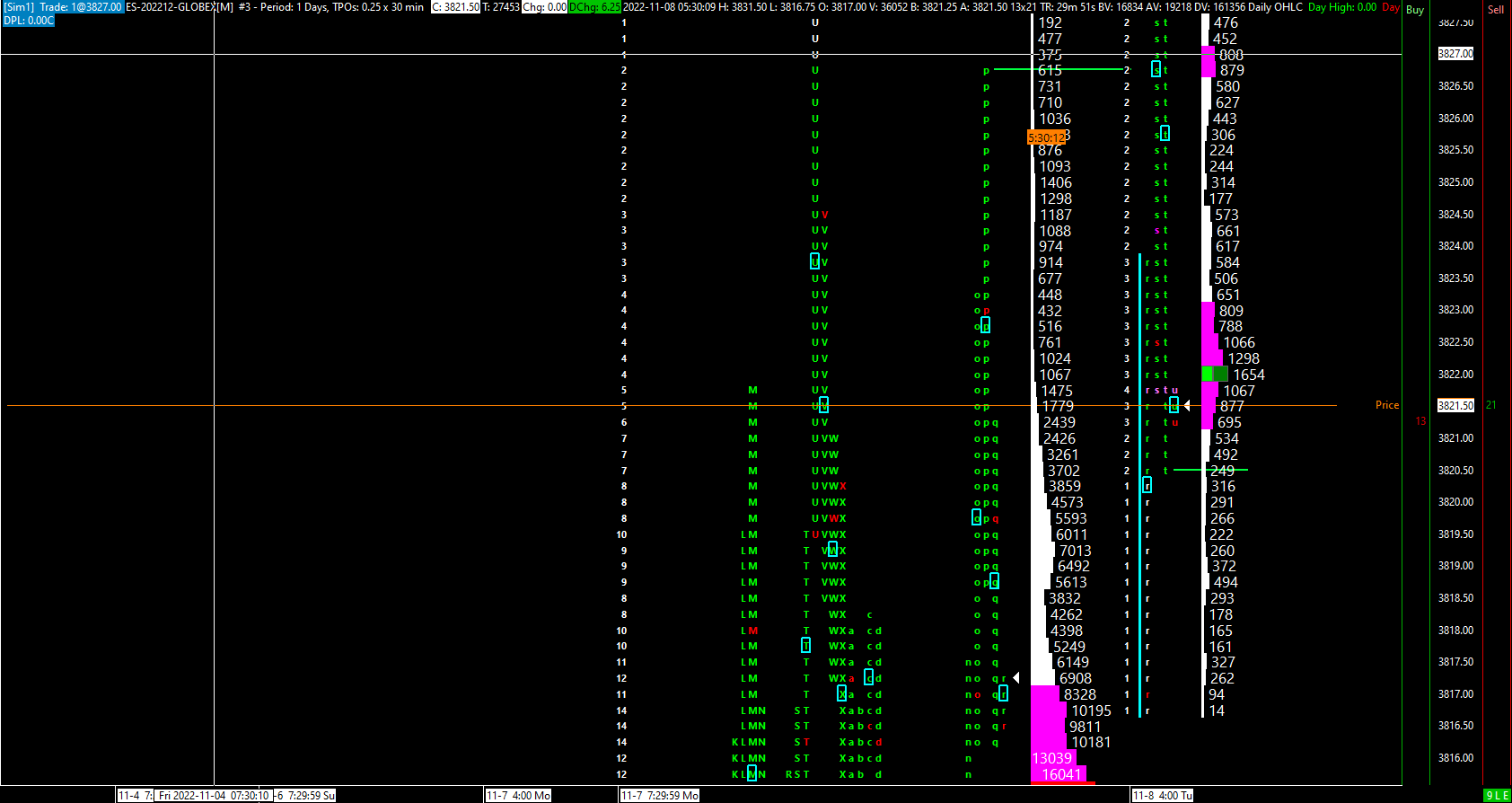Click the 13039 magenta volume bar
Viewport: 1512px width, 803px height.
(x=1051, y=758)
